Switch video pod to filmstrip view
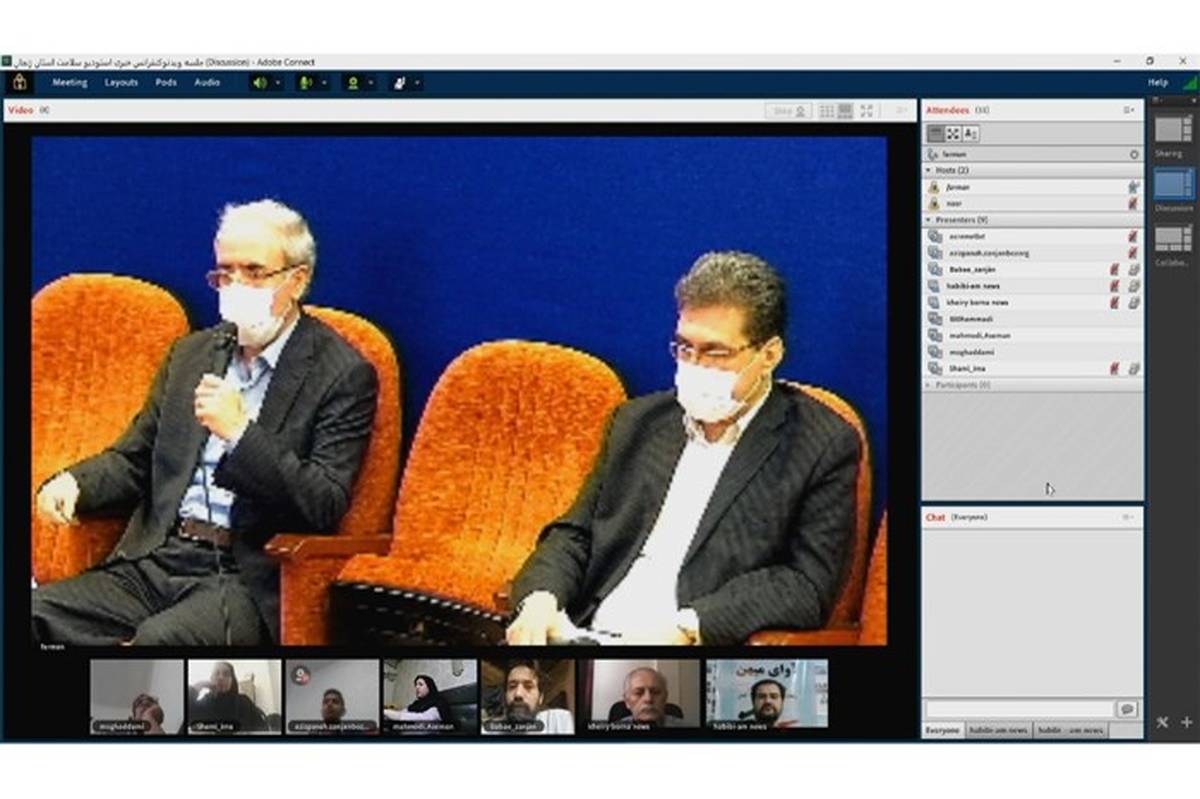Viewport: 1200px width, 799px height. (x=845, y=111)
